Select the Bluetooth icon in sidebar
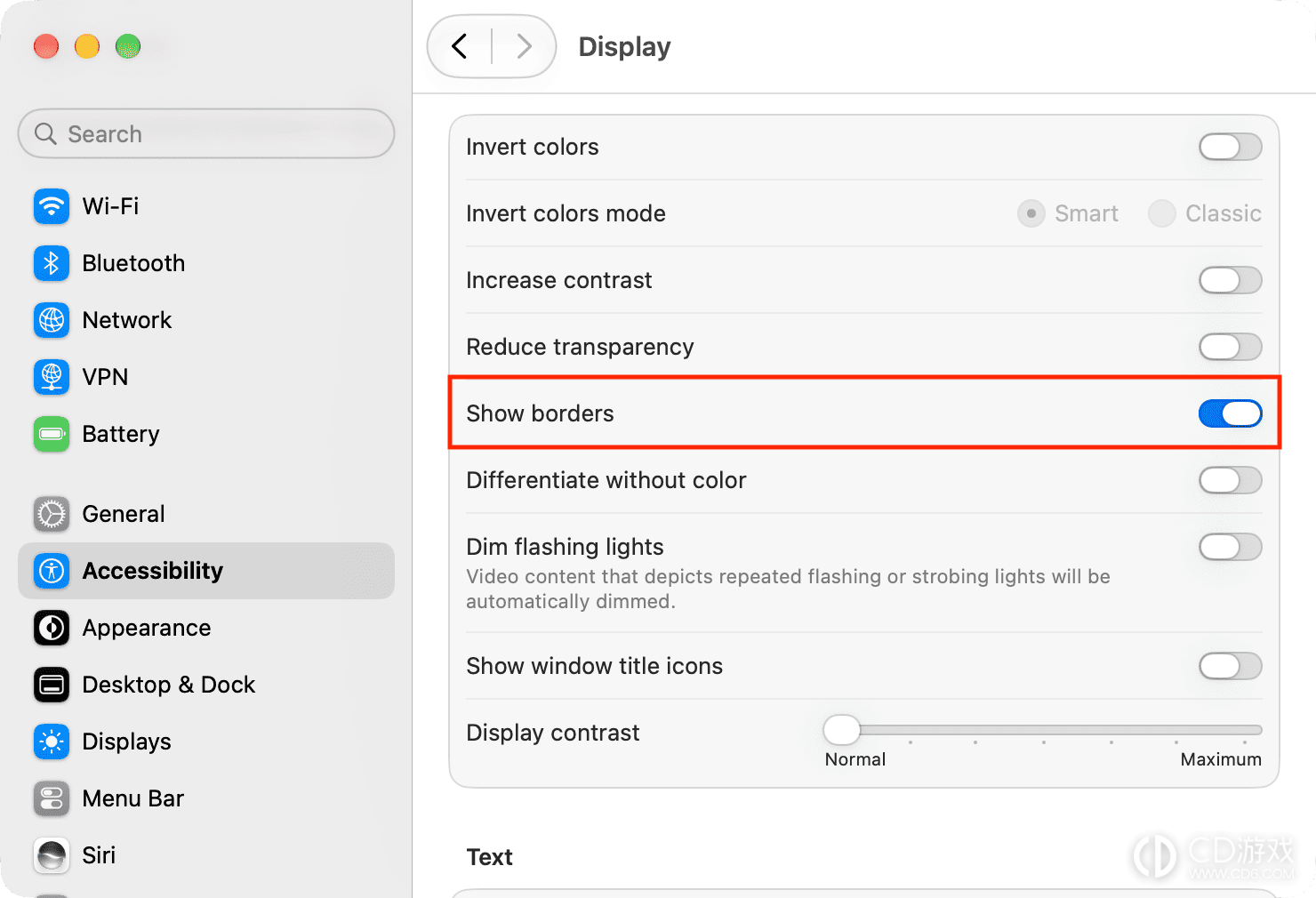This screenshot has height=898, width=1316. point(52,263)
